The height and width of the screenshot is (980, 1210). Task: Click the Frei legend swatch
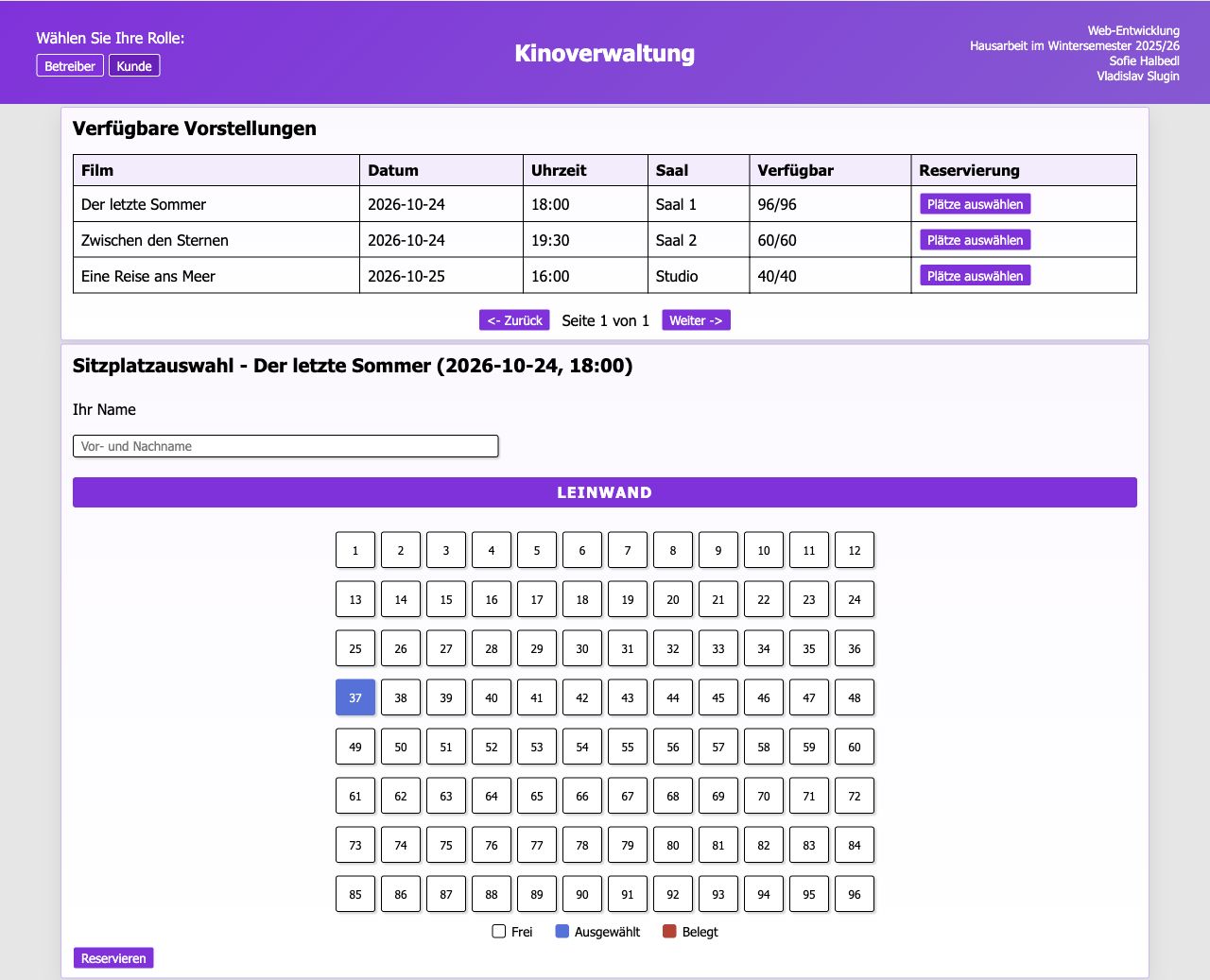click(x=499, y=932)
